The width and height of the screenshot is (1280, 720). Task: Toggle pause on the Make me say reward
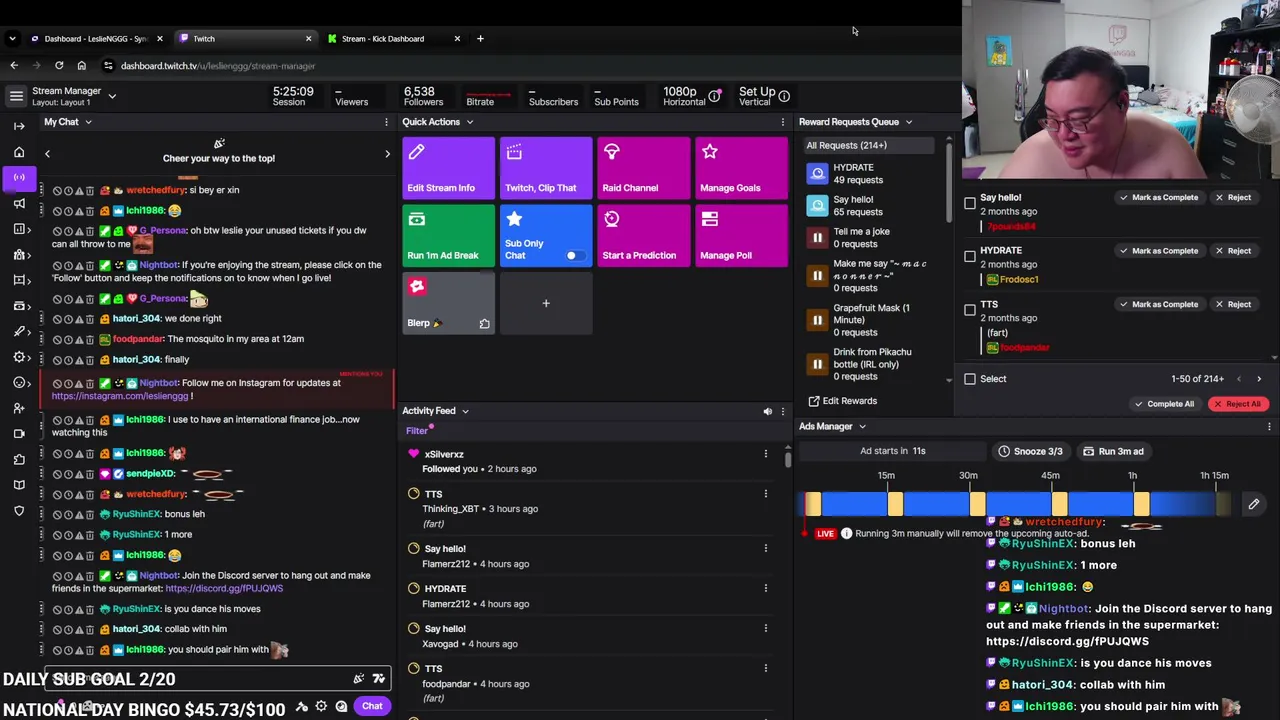pos(817,276)
